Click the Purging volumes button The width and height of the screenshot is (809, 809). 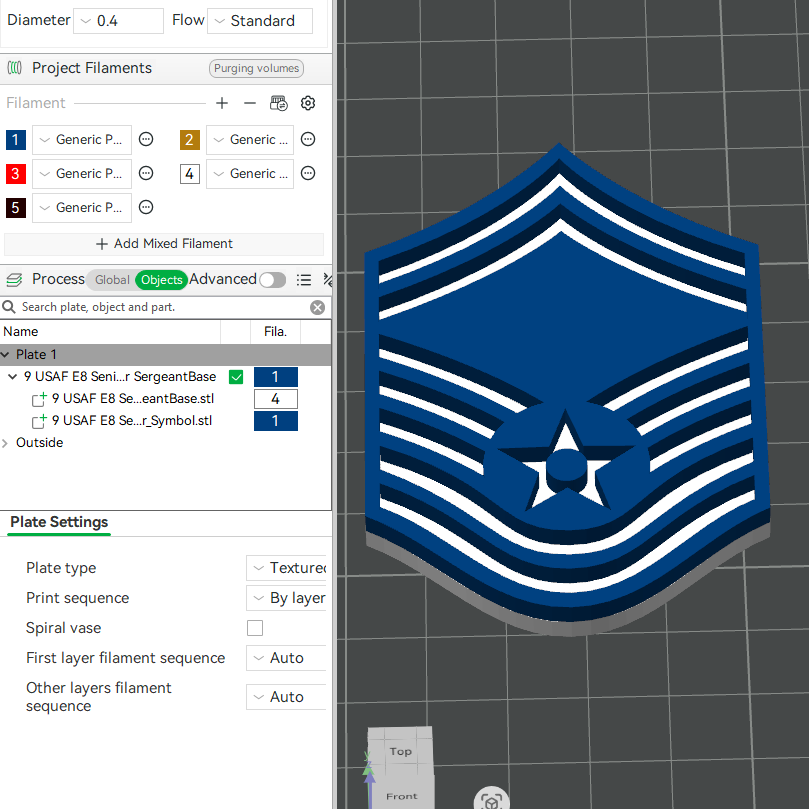coord(256,68)
